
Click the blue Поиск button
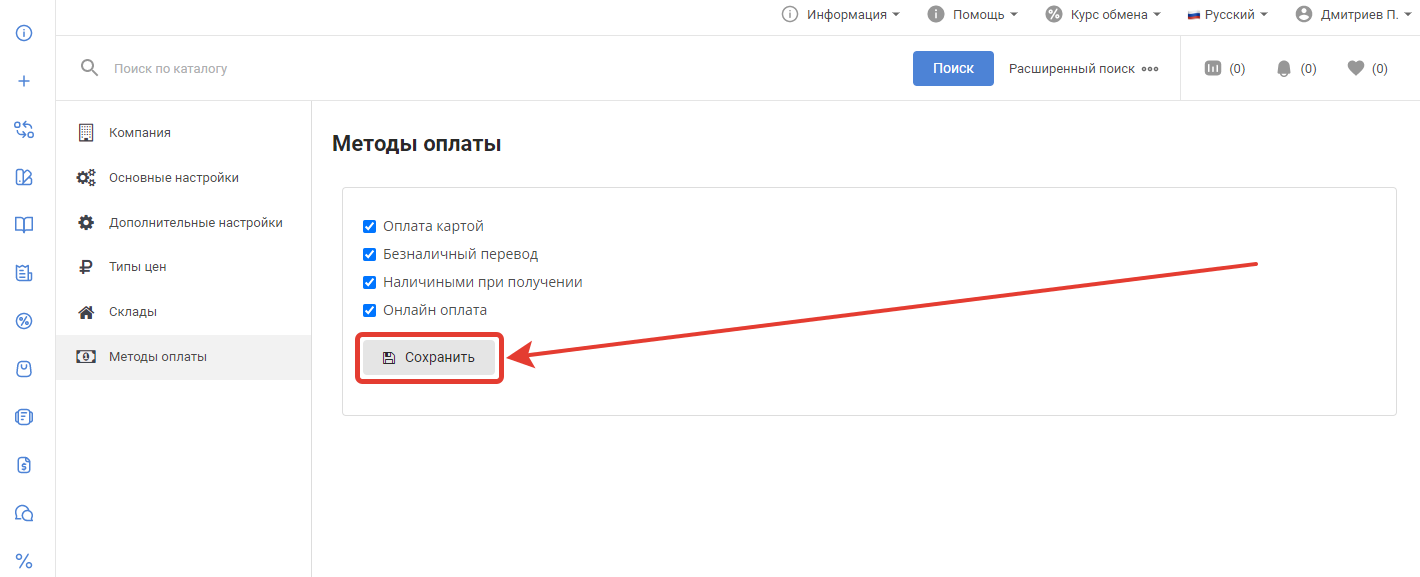coord(953,69)
